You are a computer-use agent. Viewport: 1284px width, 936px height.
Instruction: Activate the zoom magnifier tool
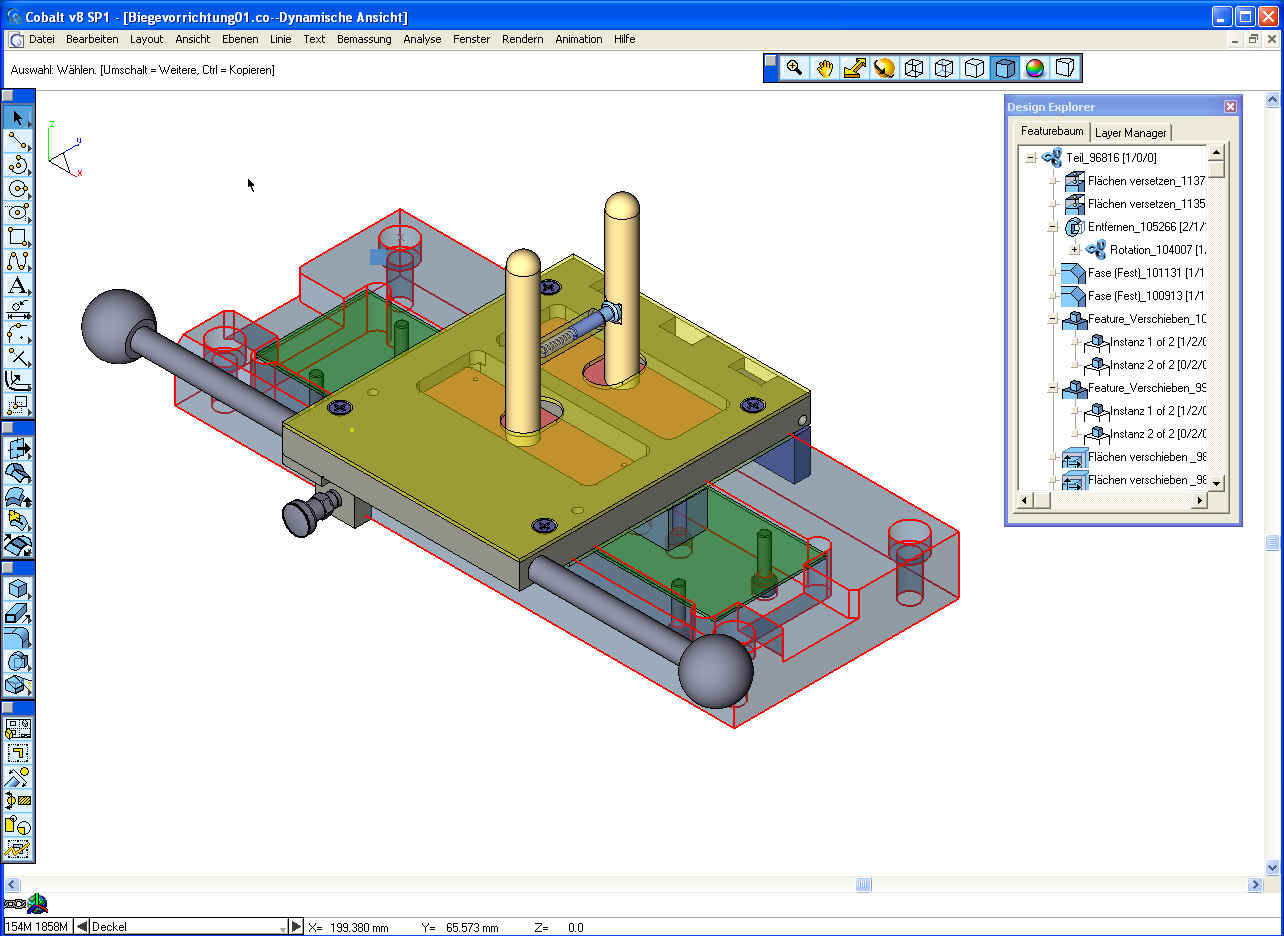tap(794, 68)
